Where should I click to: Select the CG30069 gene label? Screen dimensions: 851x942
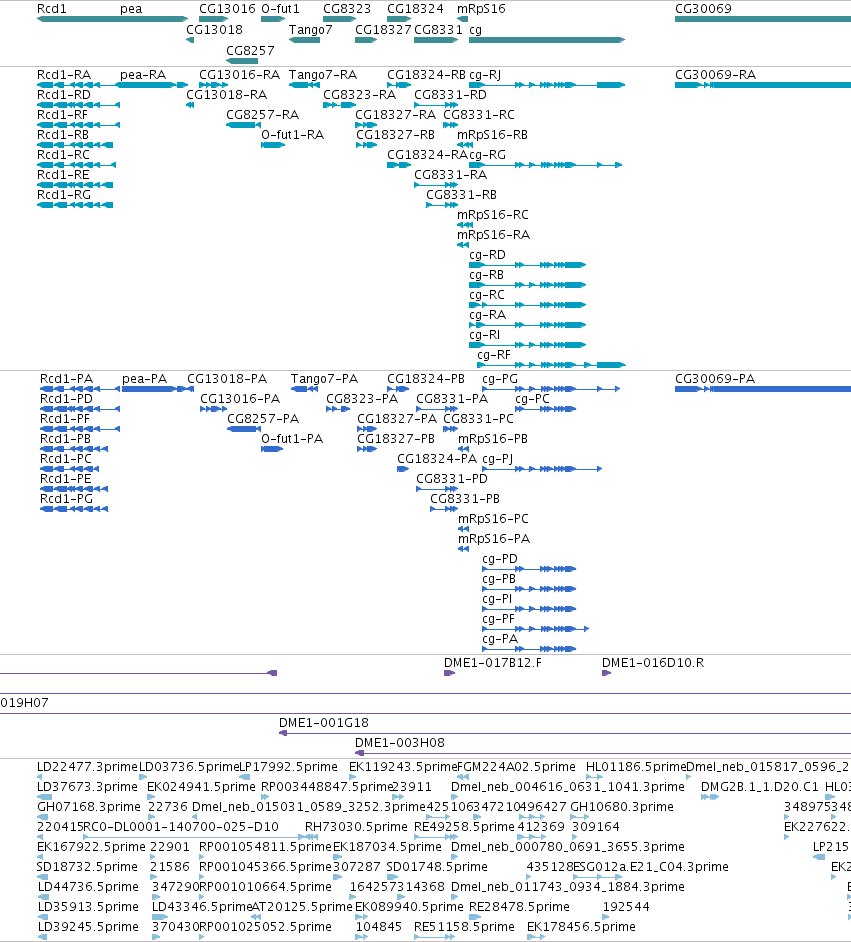point(703,9)
